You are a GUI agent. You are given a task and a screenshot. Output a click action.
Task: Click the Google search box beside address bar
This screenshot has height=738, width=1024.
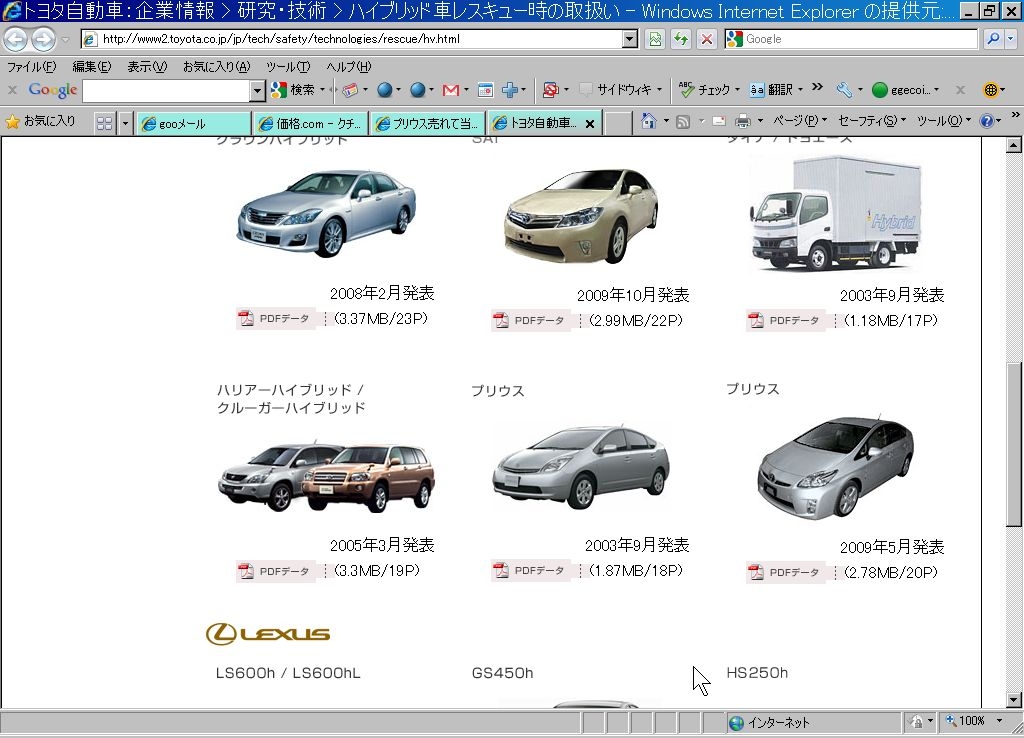tap(851, 39)
